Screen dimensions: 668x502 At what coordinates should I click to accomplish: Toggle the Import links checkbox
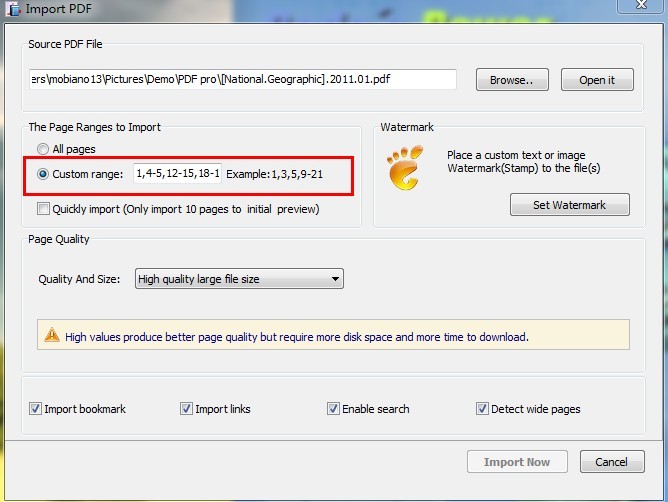pyautogui.click(x=186, y=409)
